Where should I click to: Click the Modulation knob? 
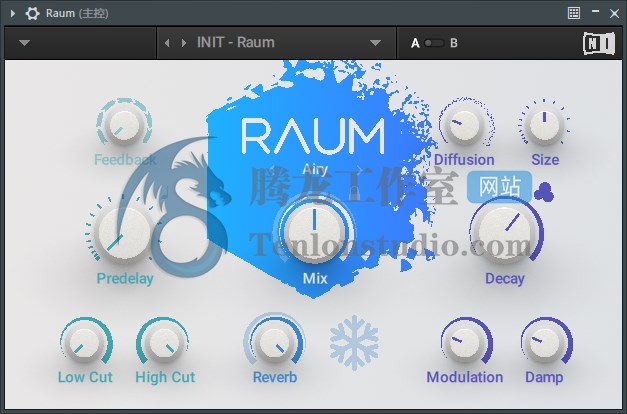(x=465, y=344)
